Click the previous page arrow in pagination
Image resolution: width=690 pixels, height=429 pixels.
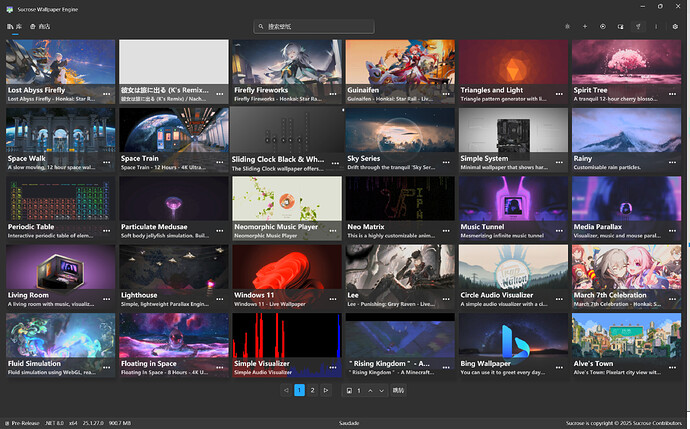[x=286, y=390]
